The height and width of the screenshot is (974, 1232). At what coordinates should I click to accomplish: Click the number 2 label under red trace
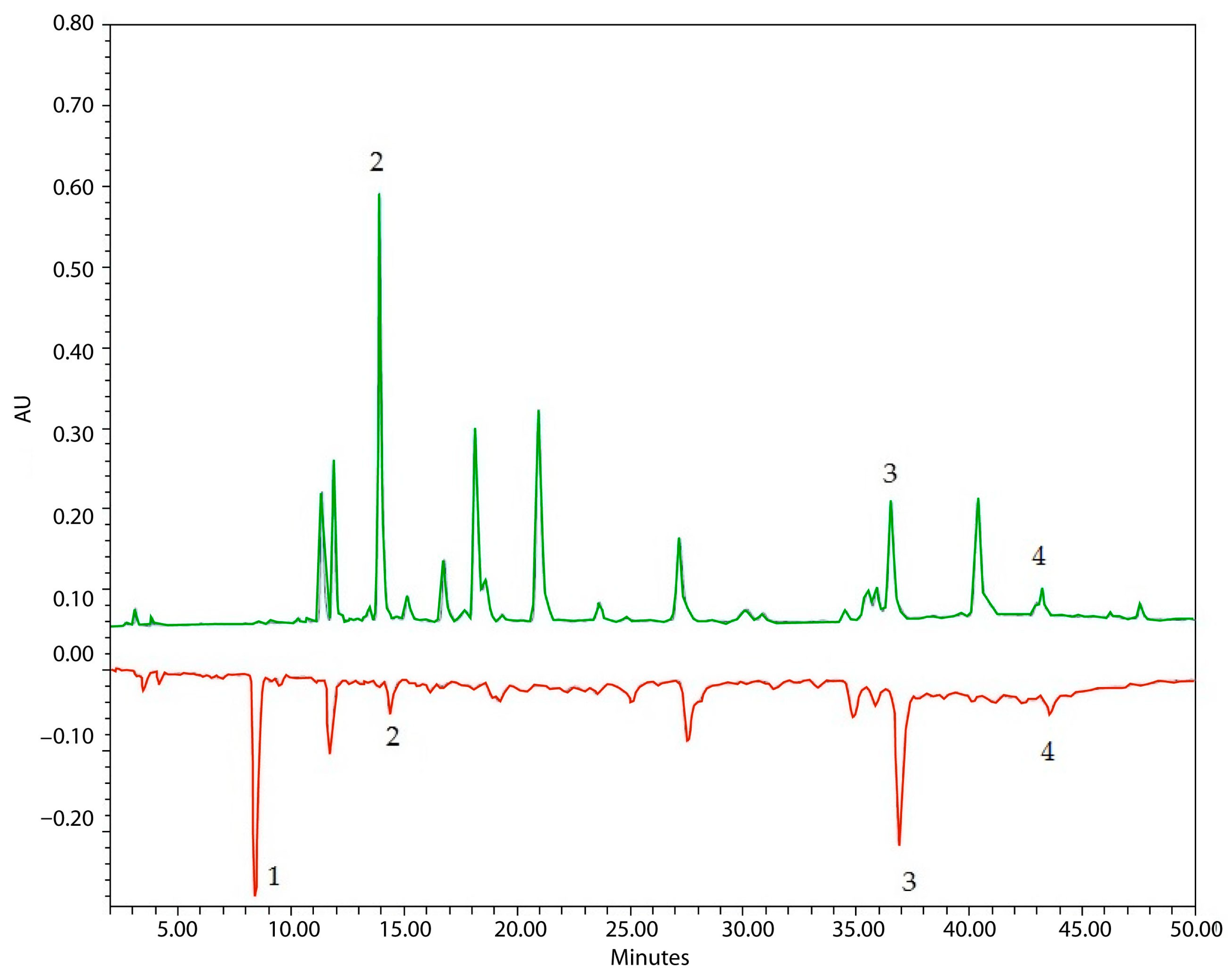(x=392, y=736)
